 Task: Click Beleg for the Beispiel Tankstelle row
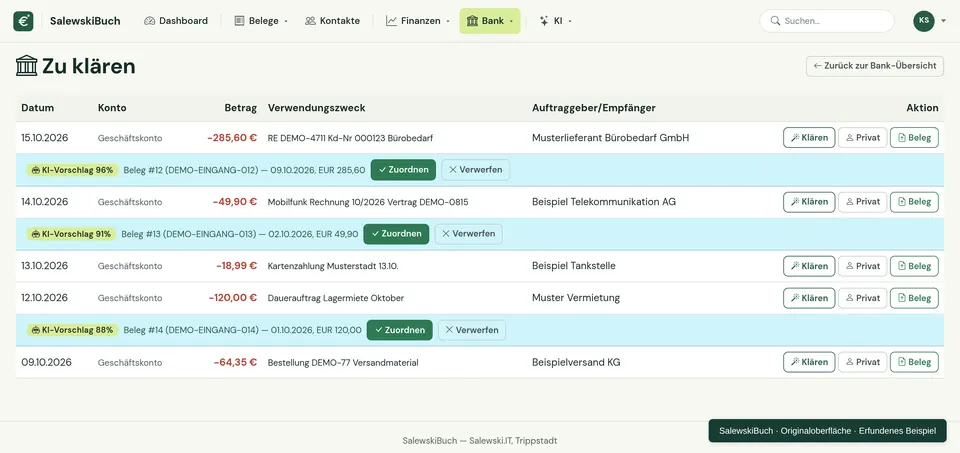pos(914,266)
